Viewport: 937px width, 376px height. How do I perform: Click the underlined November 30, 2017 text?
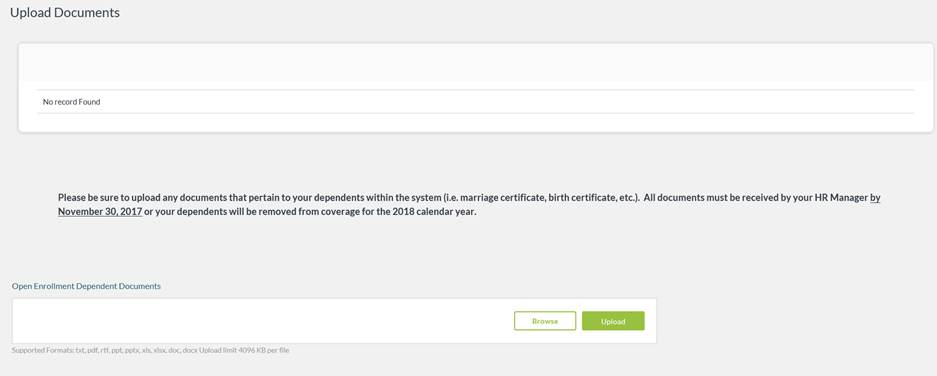point(100,212)
